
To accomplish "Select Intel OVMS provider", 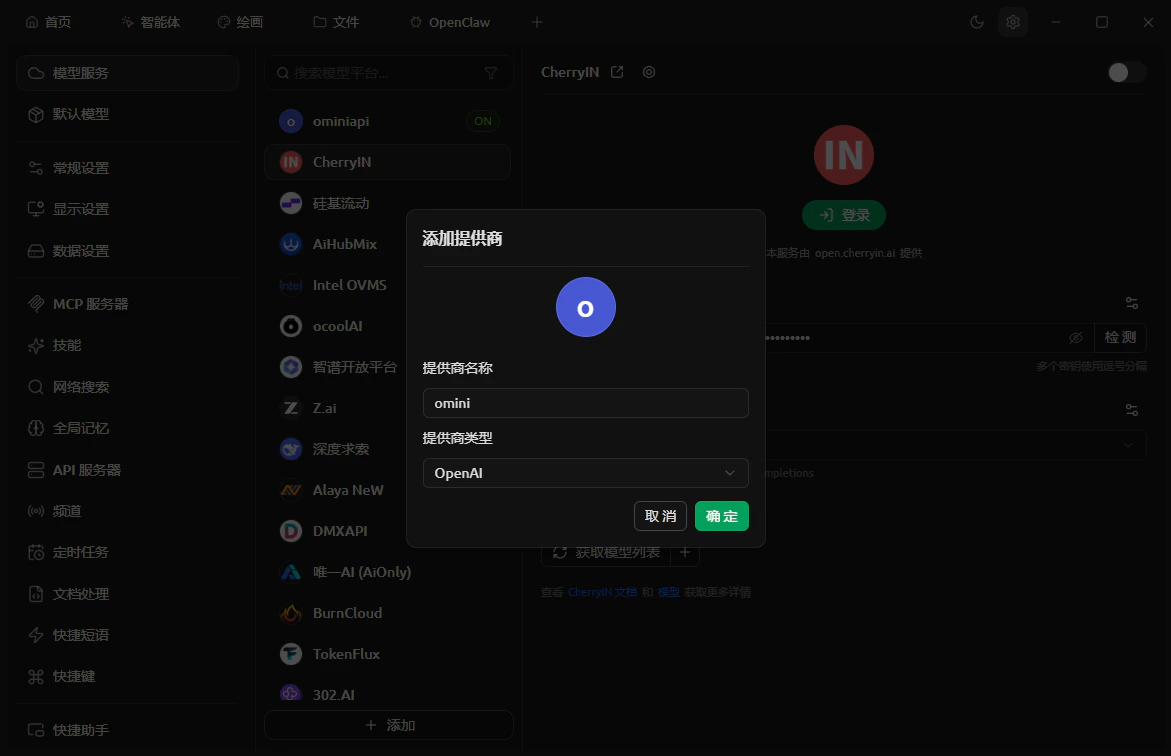I will tap(388, 285).
